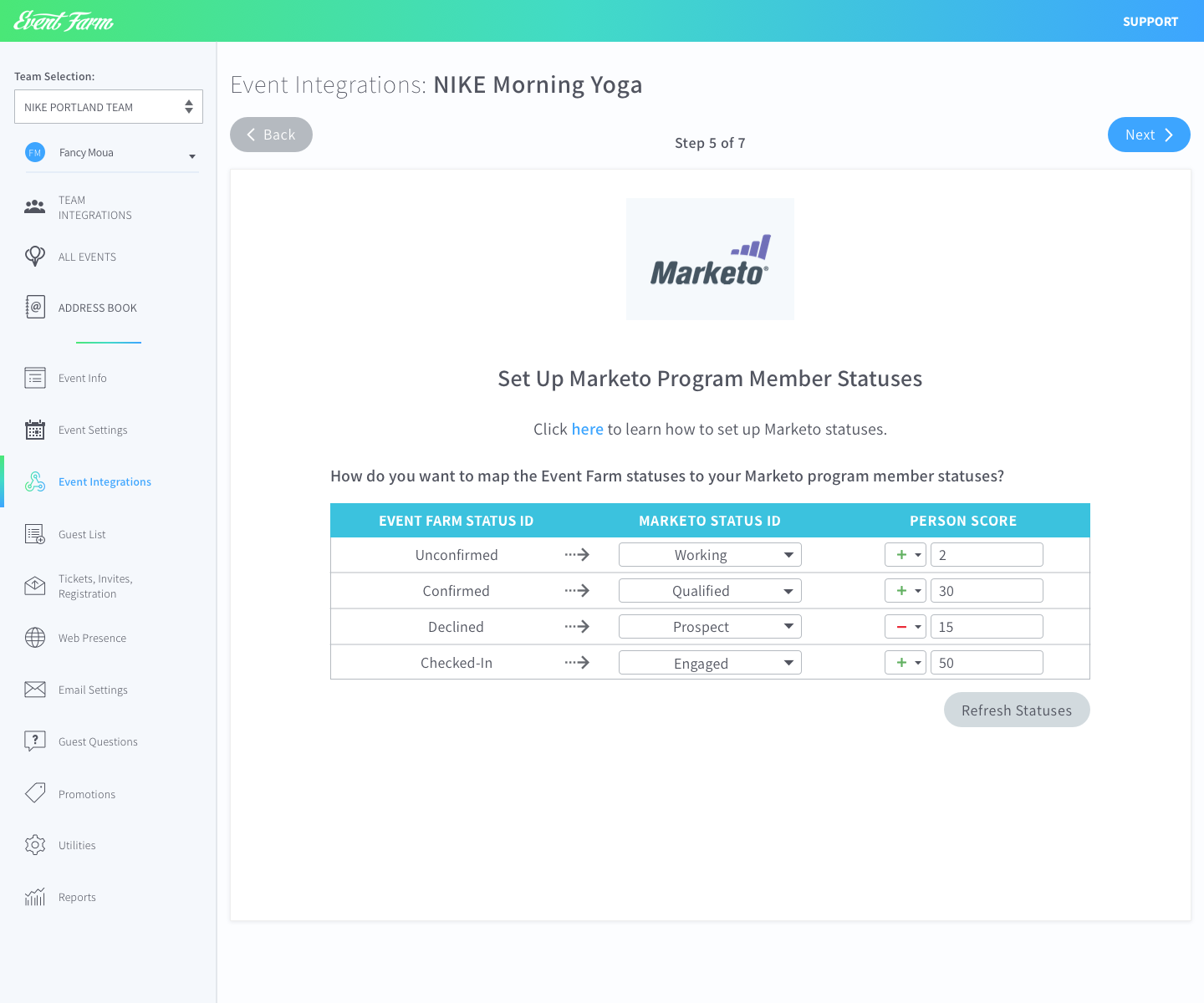Screen dimensions: 1204x1003
Task: Click the Address Book icon
Action: (35, 307)
